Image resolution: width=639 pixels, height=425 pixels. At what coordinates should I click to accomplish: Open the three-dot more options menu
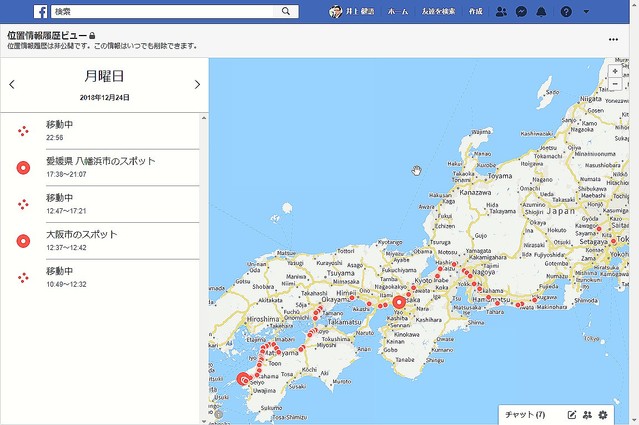pyautogui.click(x=613, y=40)
